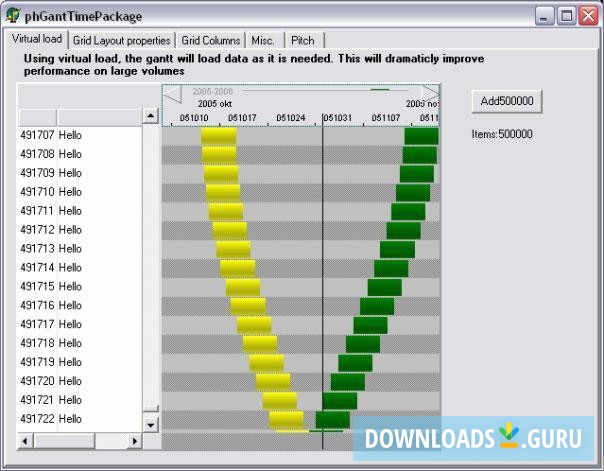604x471 pixels.
Task: Click the horizontal scrollbar thumb under the grid
Action: click(x=64, y=441)
